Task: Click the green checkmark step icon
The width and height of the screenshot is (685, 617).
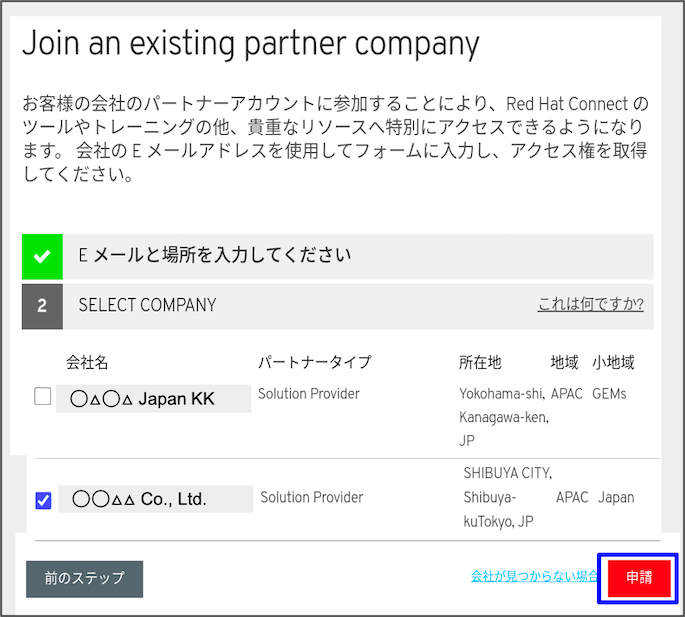Action: click(x=42, y=257)
